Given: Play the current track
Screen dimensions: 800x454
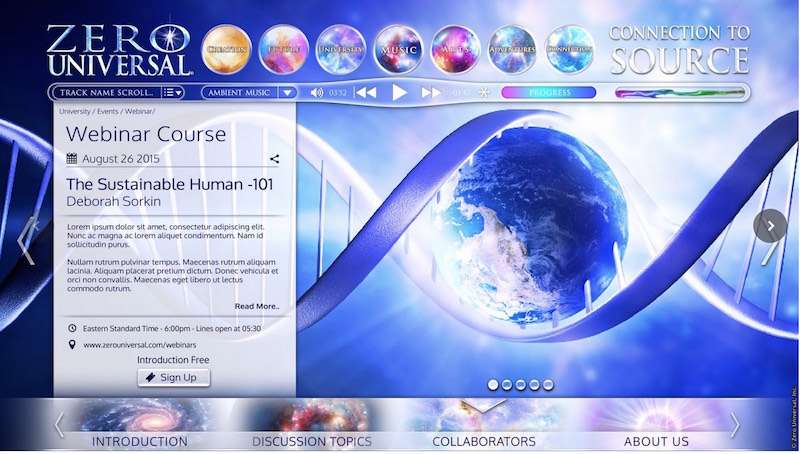Looking at the screenshot, I should pos(399,92).
